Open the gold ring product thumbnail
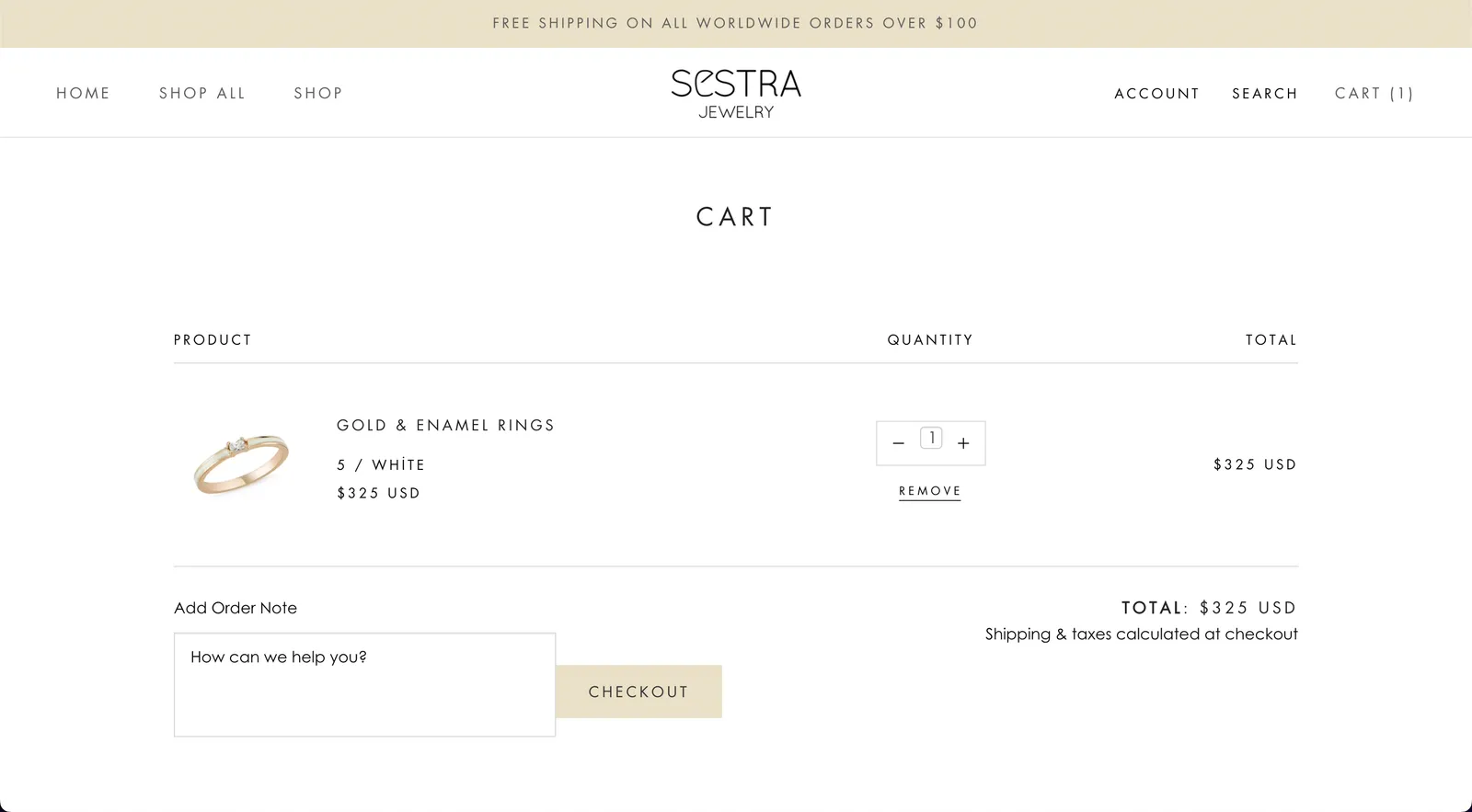The image size is (1472, 812). (x=241, y=464)
